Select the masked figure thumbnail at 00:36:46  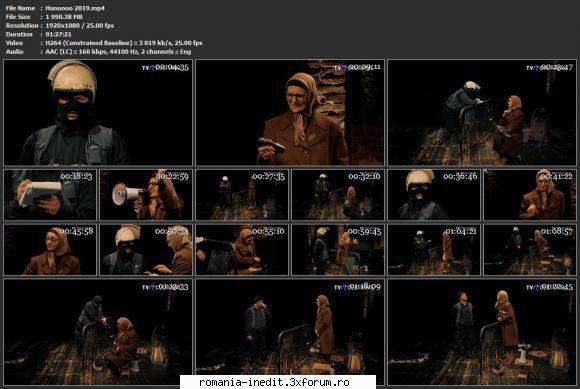(x=434, y=195)
